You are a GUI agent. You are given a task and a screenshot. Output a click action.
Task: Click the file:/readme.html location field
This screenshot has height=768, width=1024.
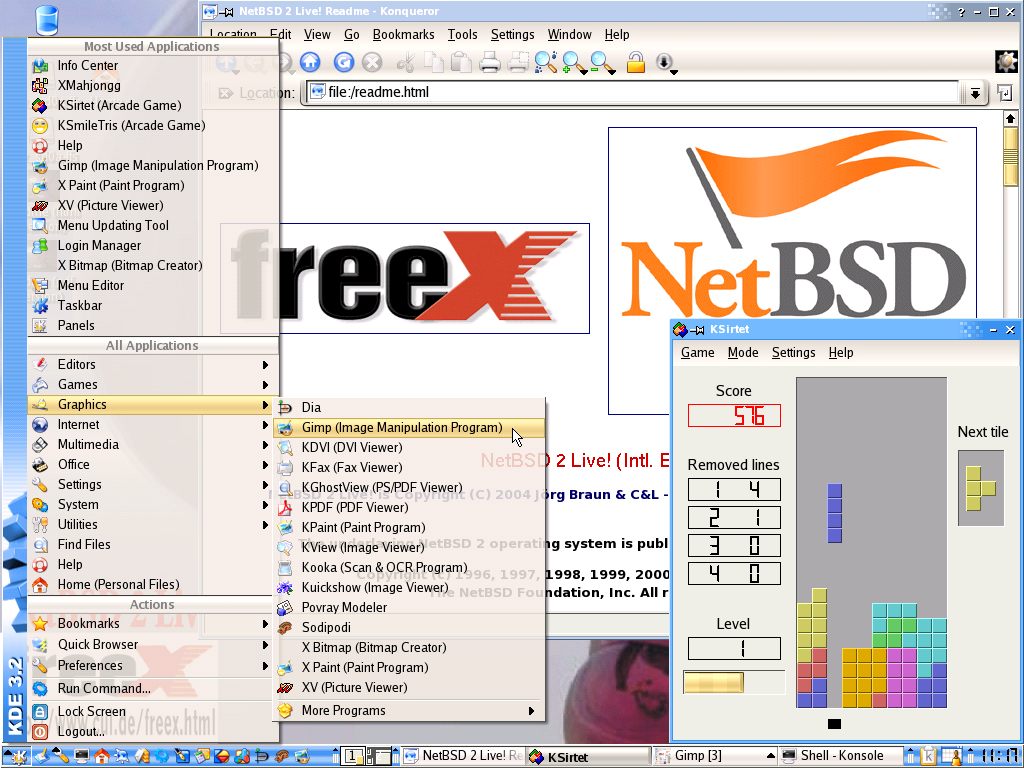coord(633,93)
